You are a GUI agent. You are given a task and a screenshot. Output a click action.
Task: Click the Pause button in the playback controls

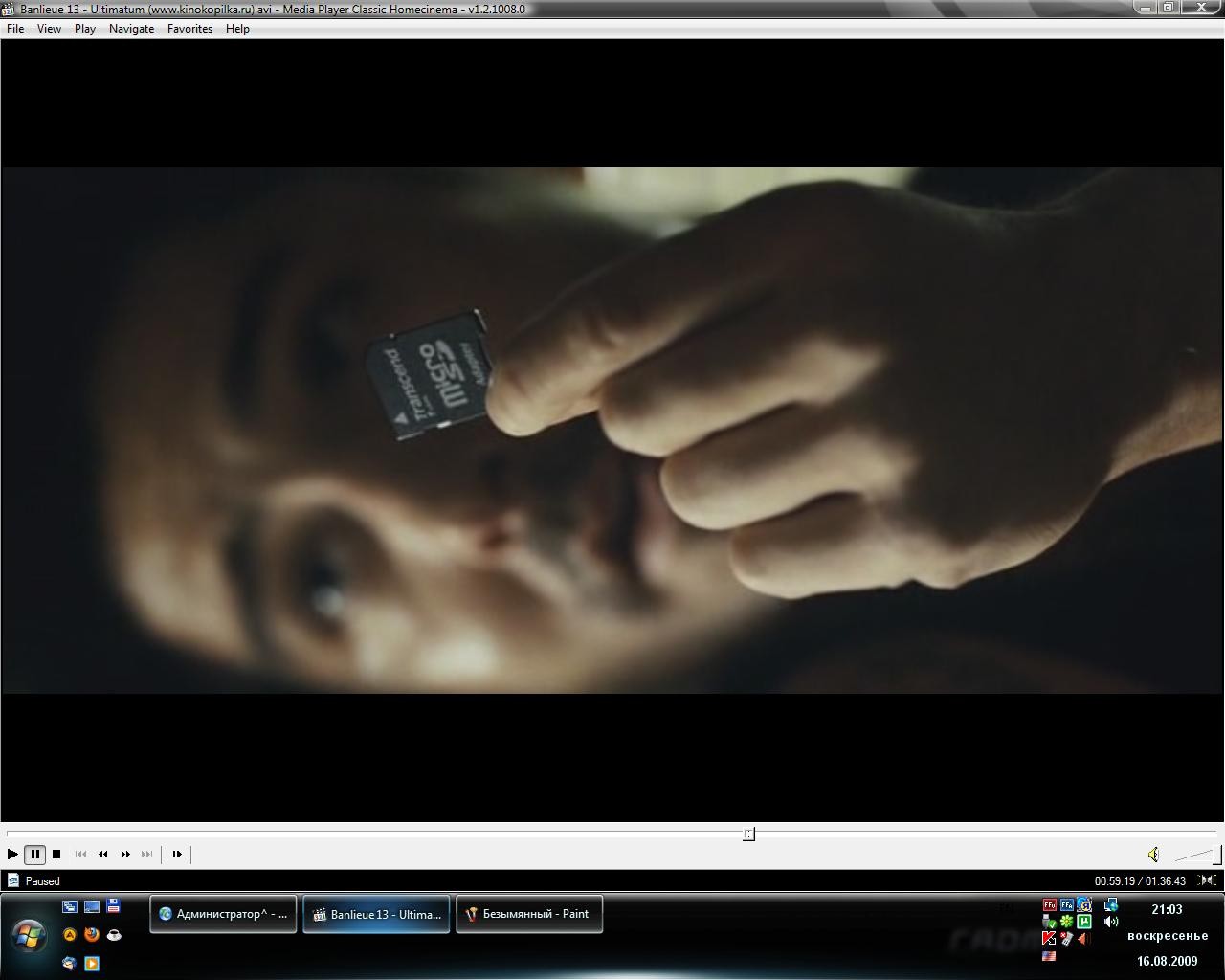point(34,854)
